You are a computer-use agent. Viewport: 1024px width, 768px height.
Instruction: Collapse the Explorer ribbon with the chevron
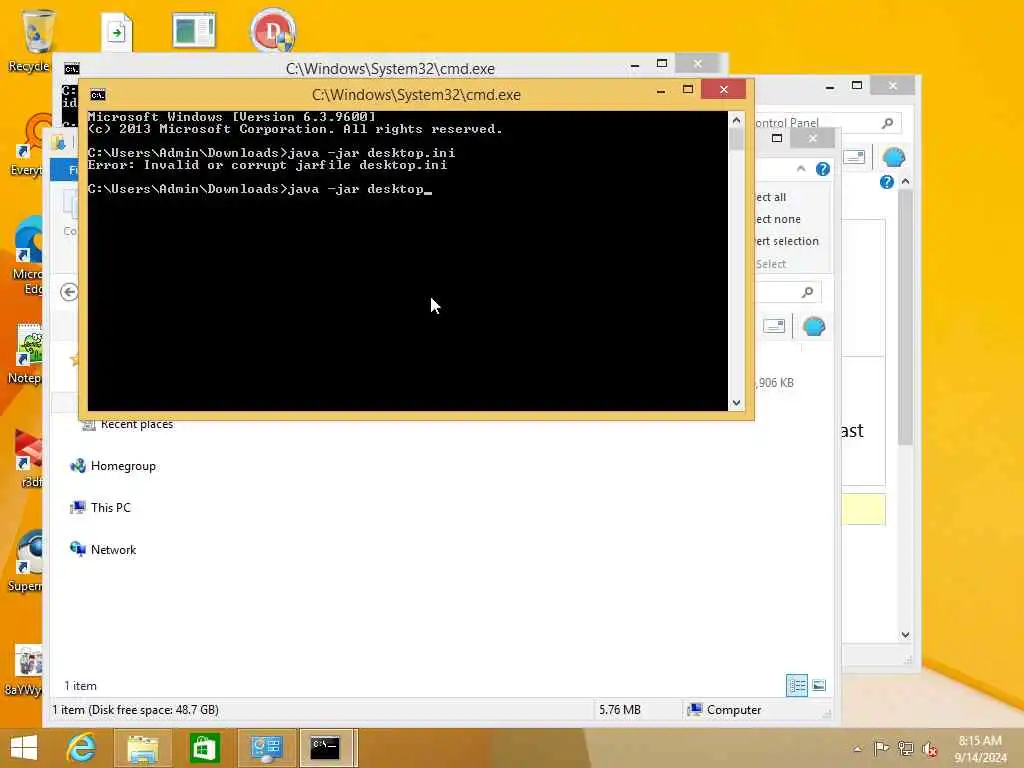tap(801, 169)
